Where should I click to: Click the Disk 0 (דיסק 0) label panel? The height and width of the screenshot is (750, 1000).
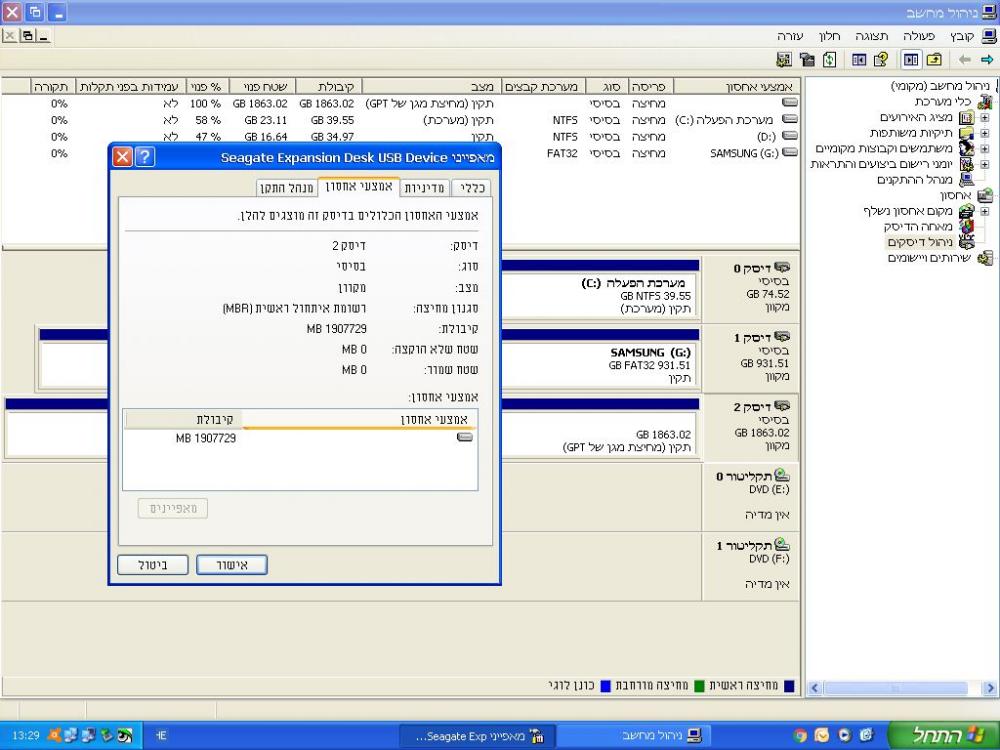click(x=750, y=289)
